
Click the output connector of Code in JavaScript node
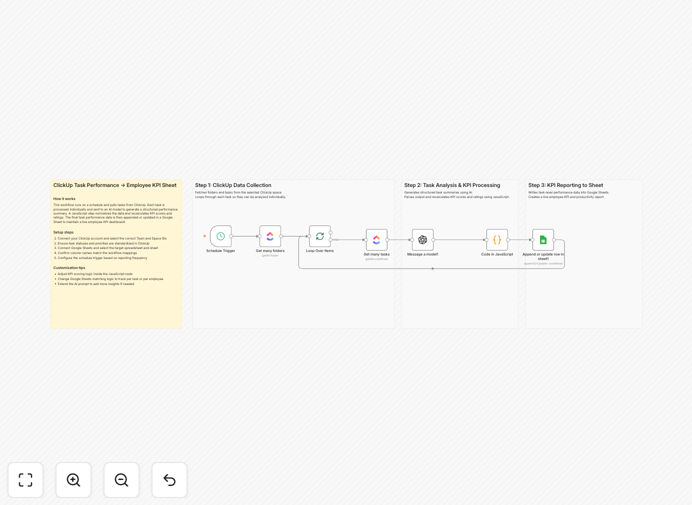(x=508, y=240)
